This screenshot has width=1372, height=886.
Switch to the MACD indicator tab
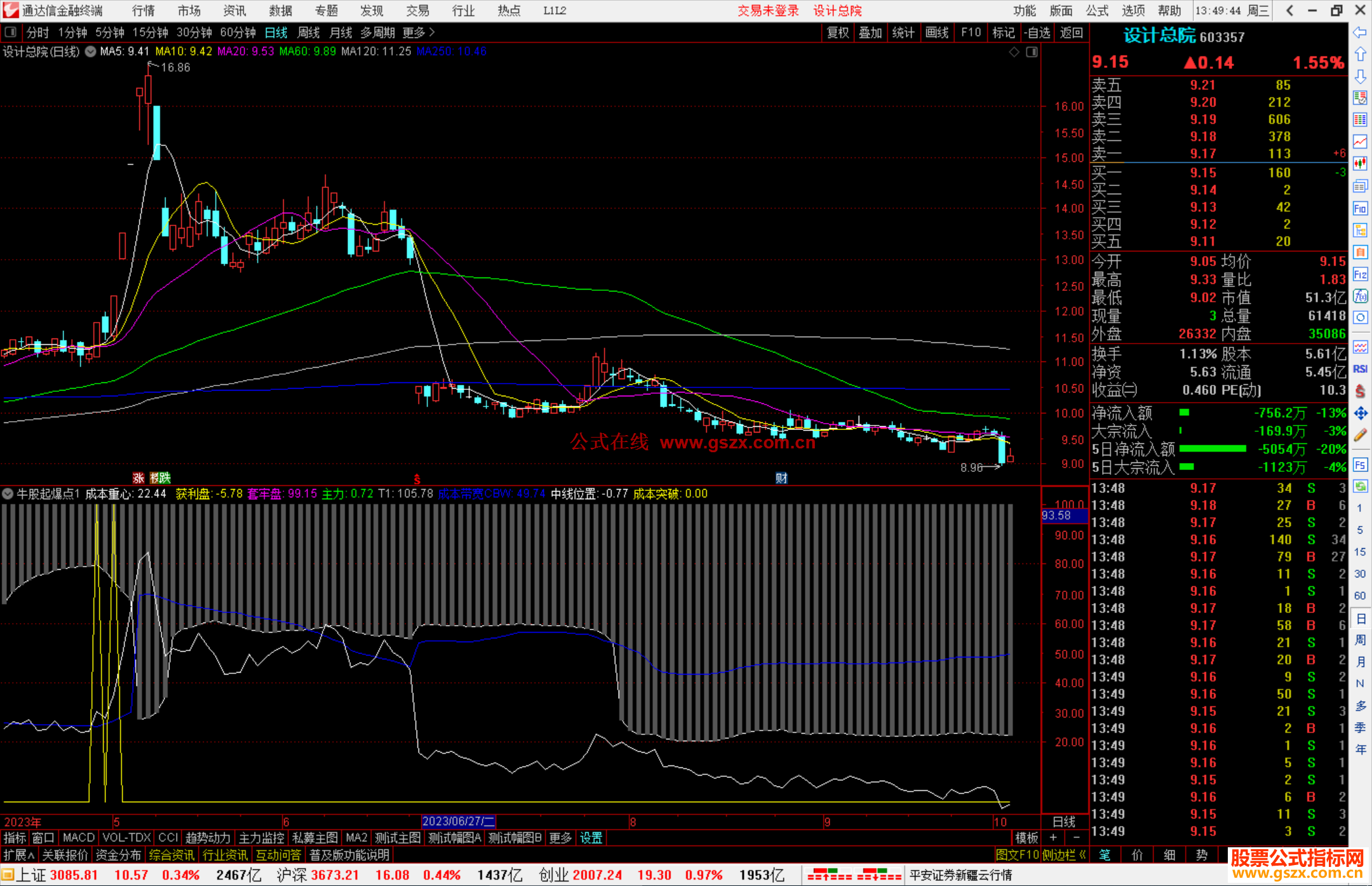pos(79,838)
